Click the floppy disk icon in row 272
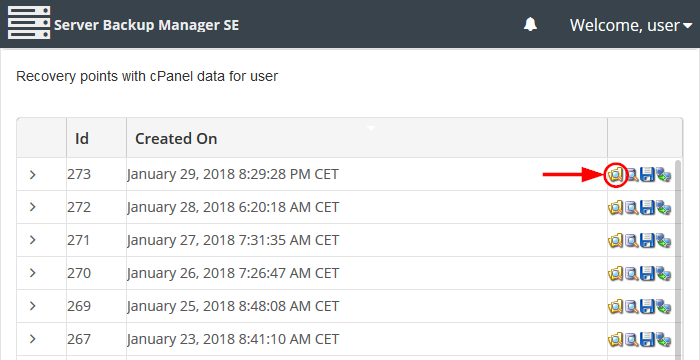The width and height of the screenshot is (700, 360). click(647, 208)
